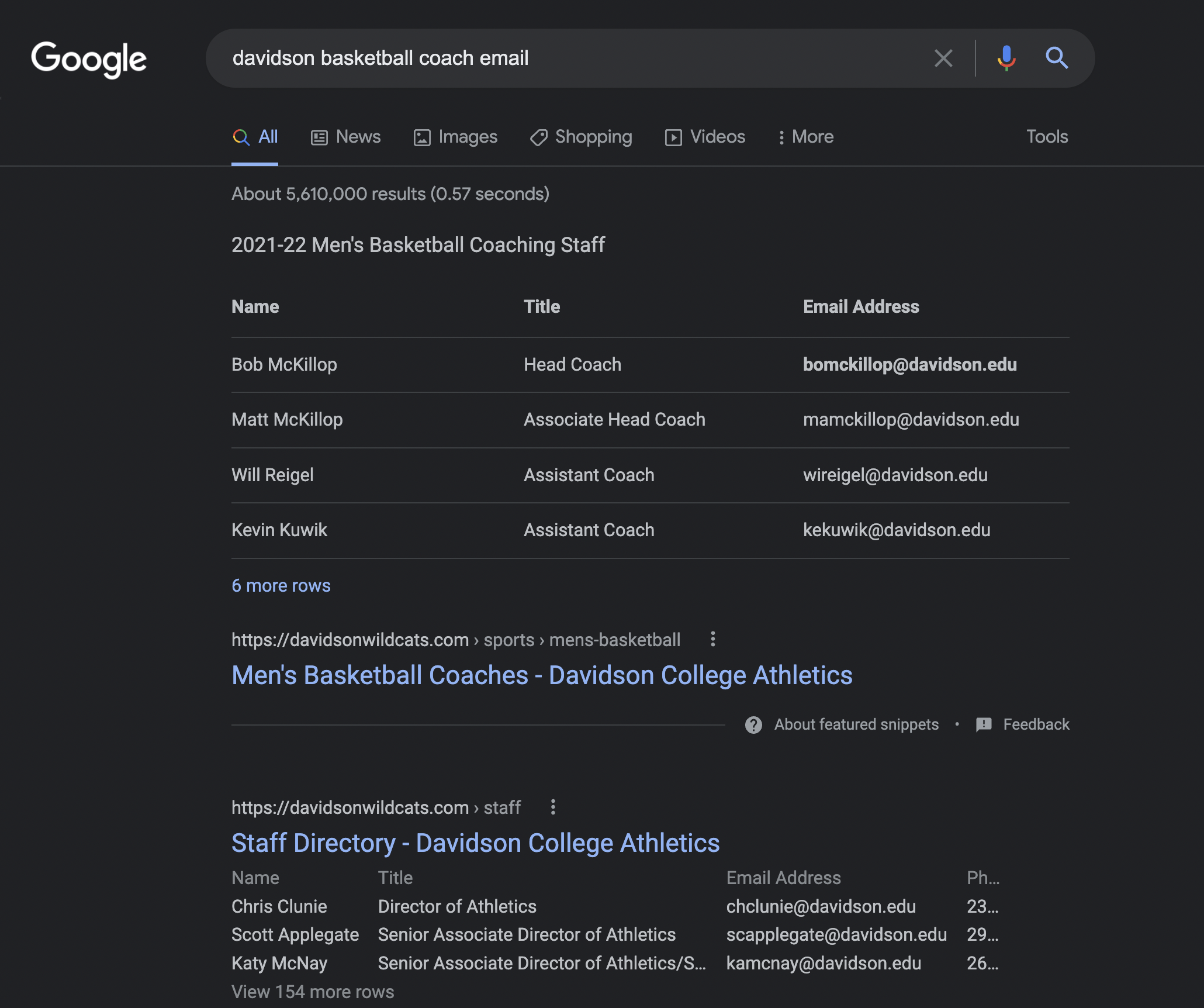Expand 6 more rows in coaching table

click(x=281, y=585)
